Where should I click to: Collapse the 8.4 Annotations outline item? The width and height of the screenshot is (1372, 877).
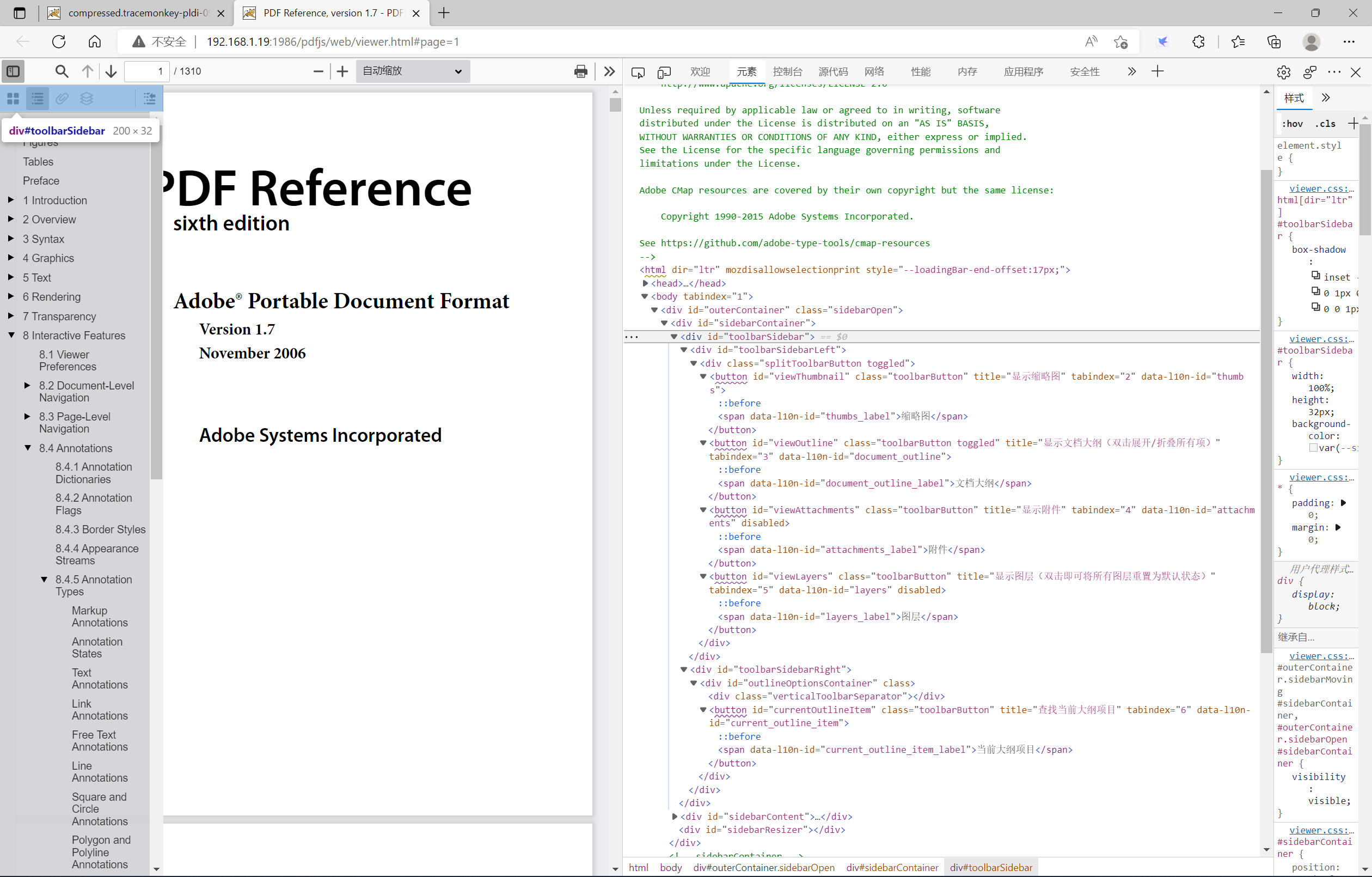pyautogui.click(x=27, y=448)
